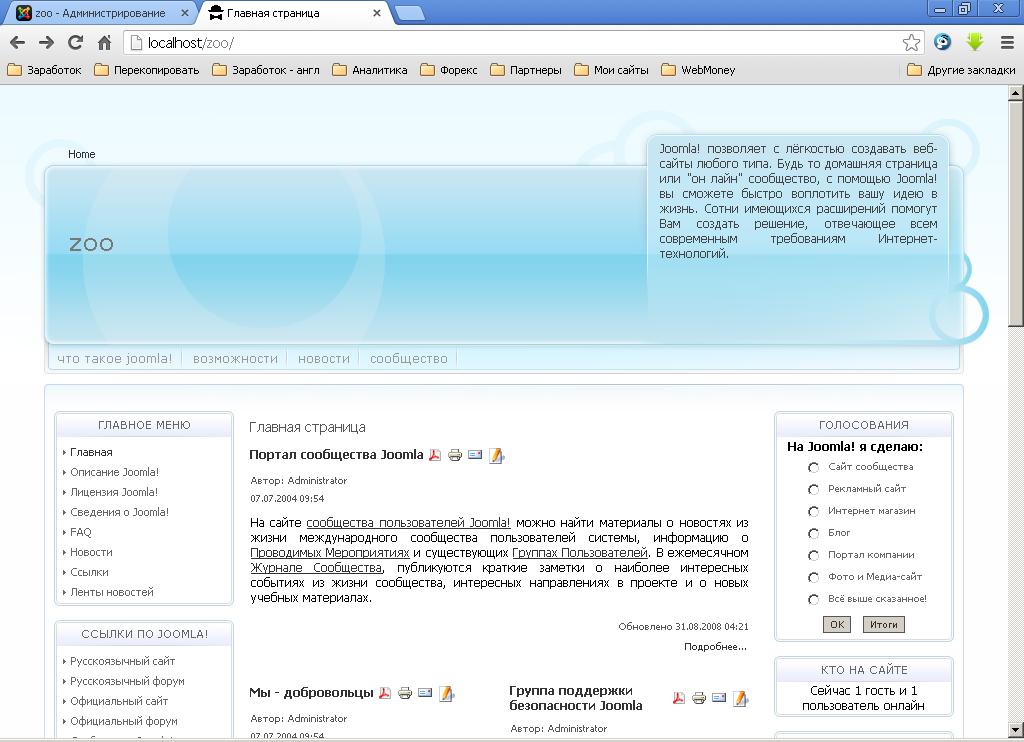The width and height of the screenshot is (1024, 742).
Task: Open the Заработок bookmark folder
Action: pos(45,70)
